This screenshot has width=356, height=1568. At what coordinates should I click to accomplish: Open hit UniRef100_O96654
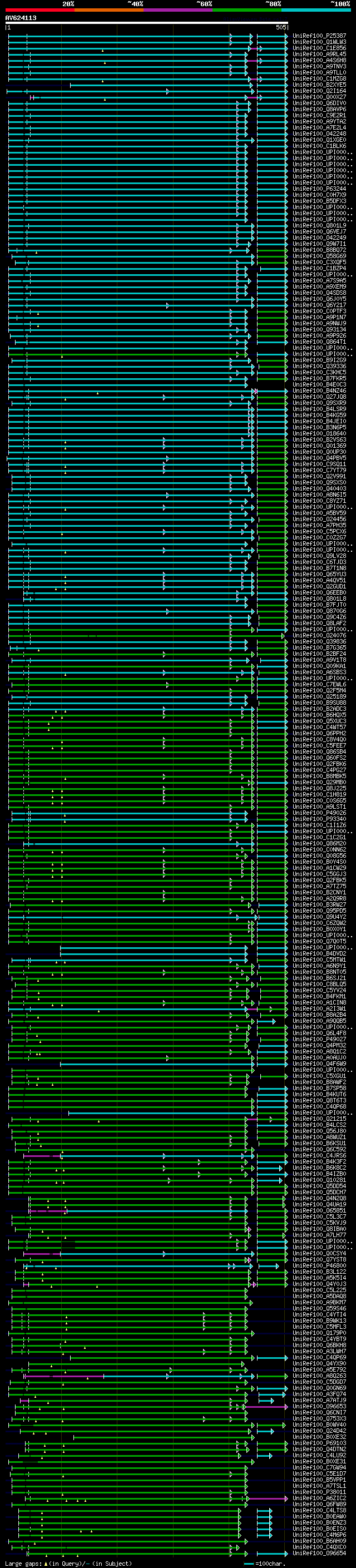coord(319,1554)
